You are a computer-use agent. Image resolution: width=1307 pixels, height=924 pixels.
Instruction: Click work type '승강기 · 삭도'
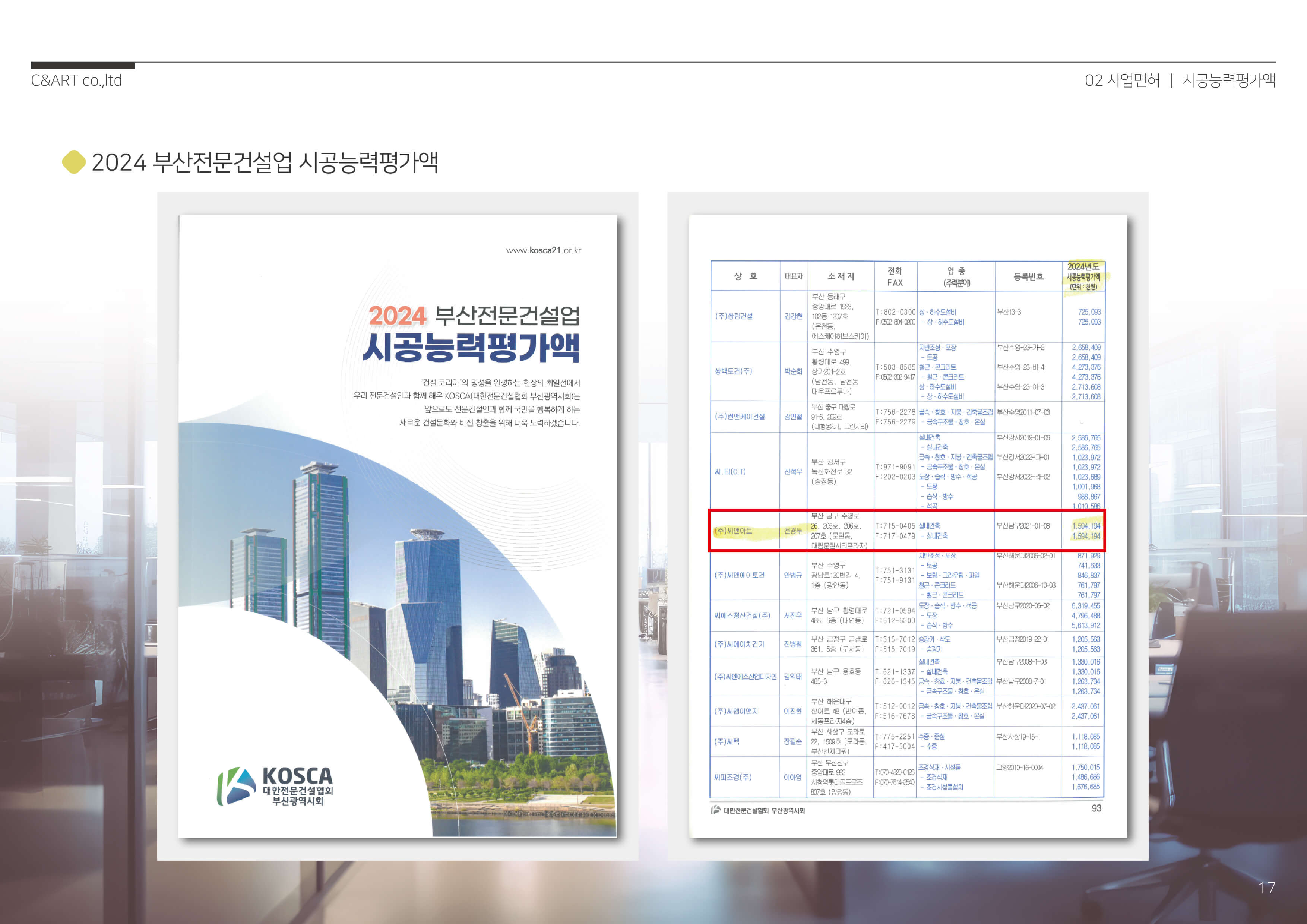[x=935, y=639]
